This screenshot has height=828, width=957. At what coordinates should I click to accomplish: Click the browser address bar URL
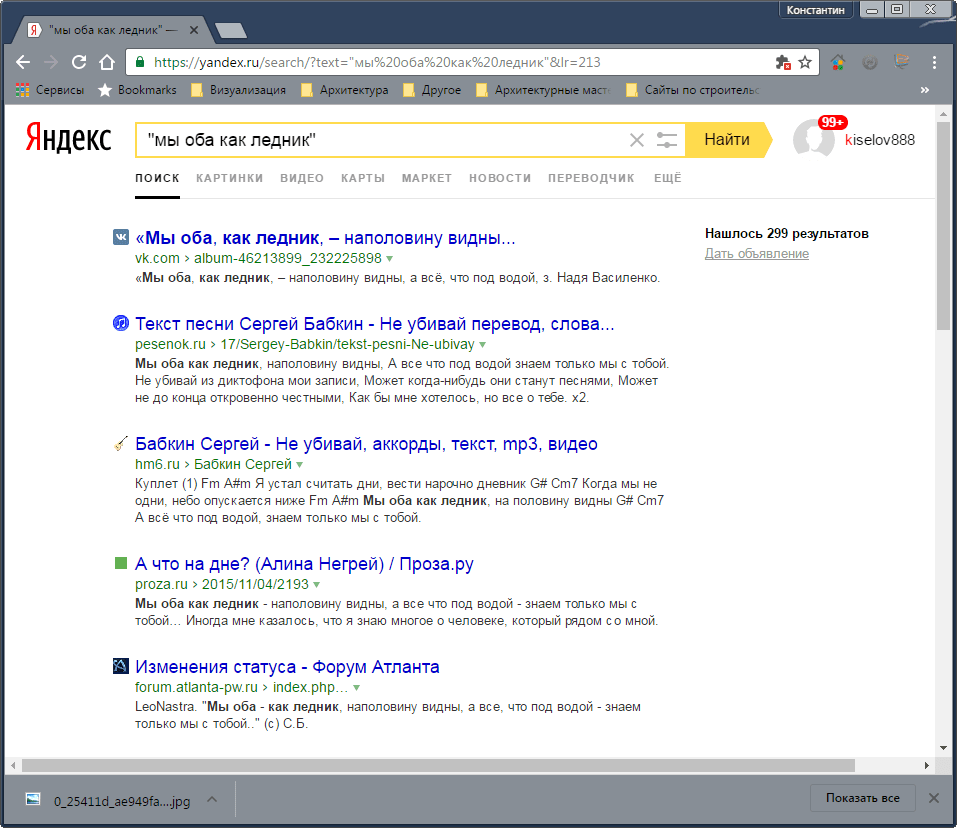tap(377, 62)
